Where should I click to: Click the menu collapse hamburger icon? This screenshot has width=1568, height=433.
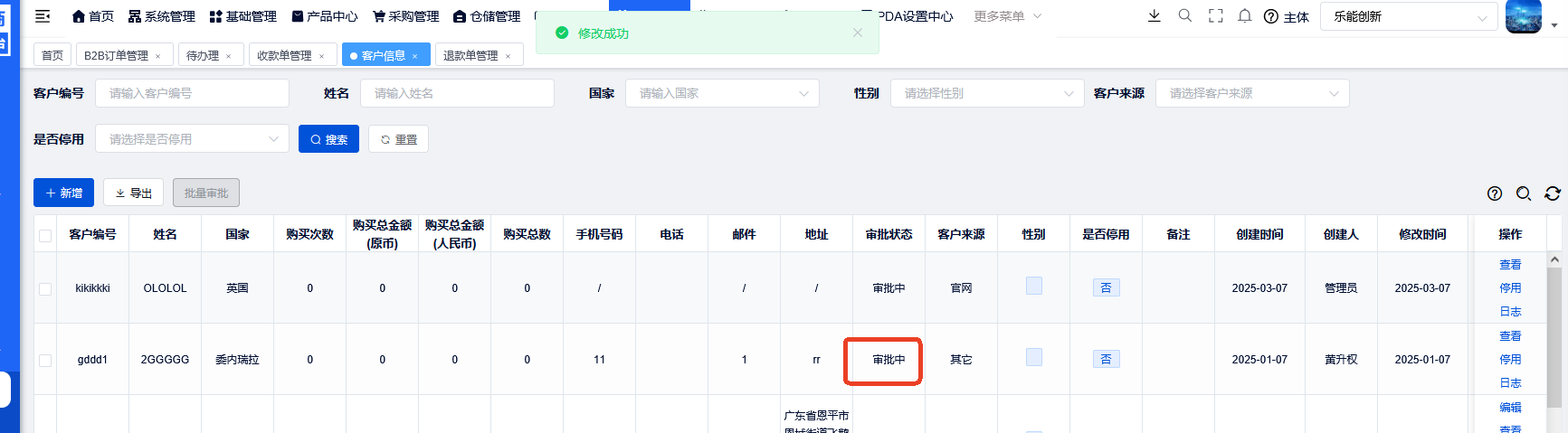click(x=43, y=16)
